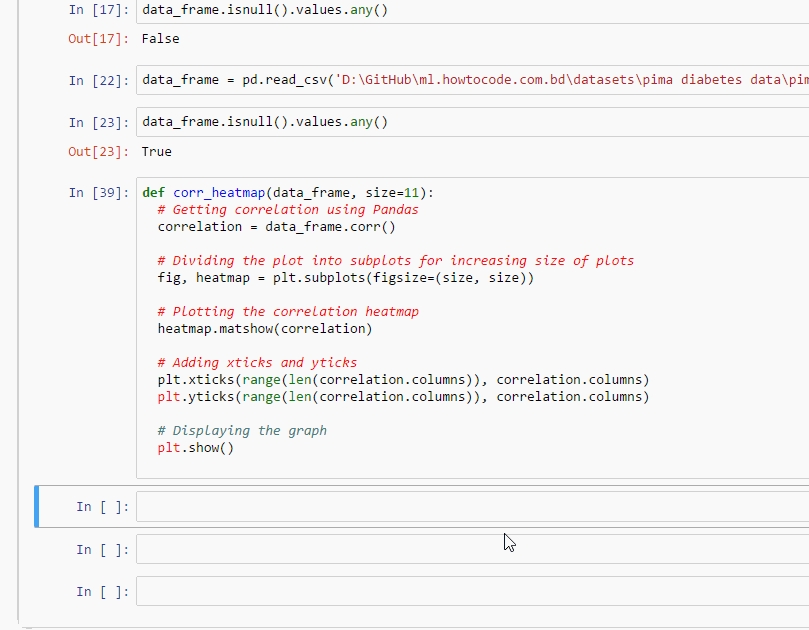Focus the last empty code cell

[x=470, y=591]
